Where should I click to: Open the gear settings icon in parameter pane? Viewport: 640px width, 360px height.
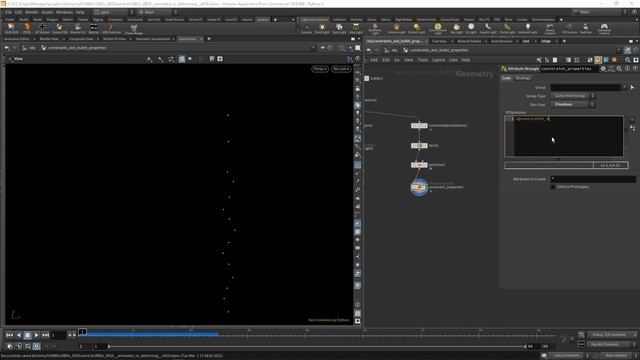tap(603, 69)
